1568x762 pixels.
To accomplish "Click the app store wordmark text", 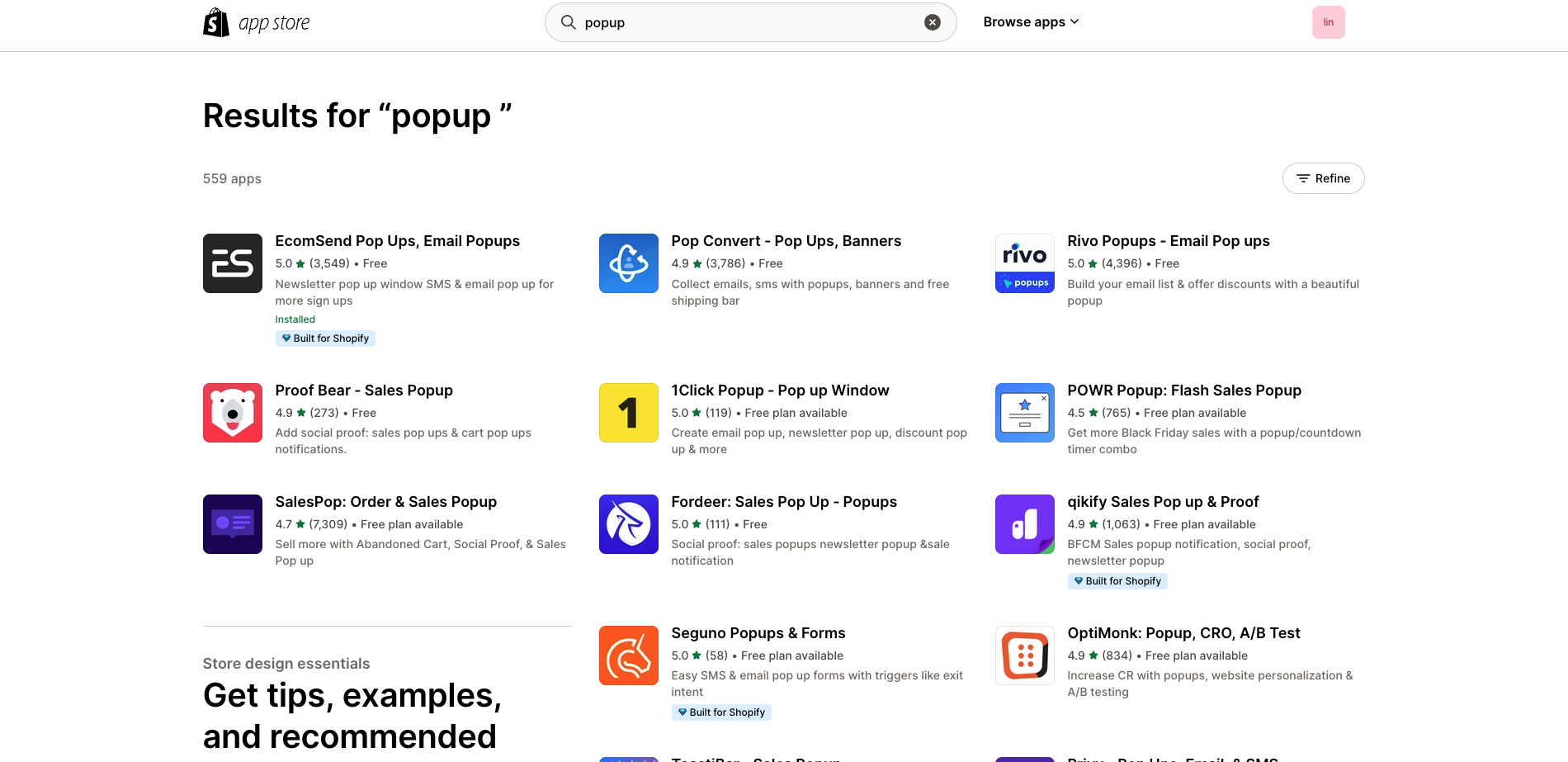I will [x=274, y=23].
